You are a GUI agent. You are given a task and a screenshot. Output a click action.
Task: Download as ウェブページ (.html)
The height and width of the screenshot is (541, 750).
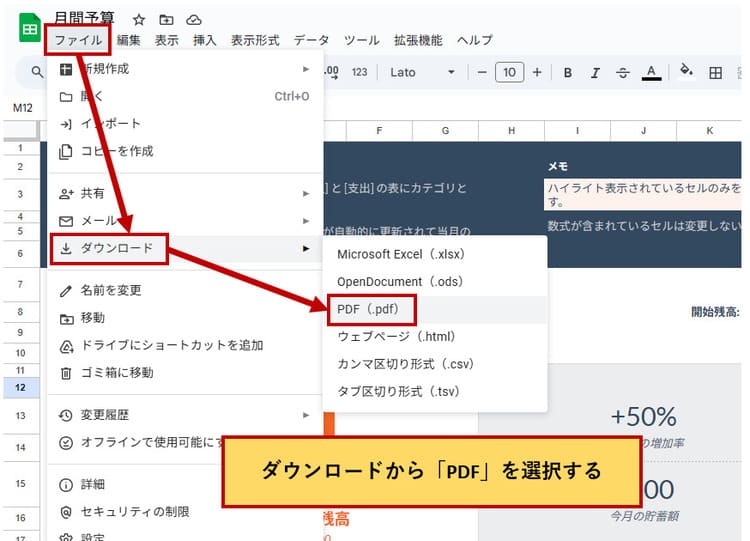point(435,337)
